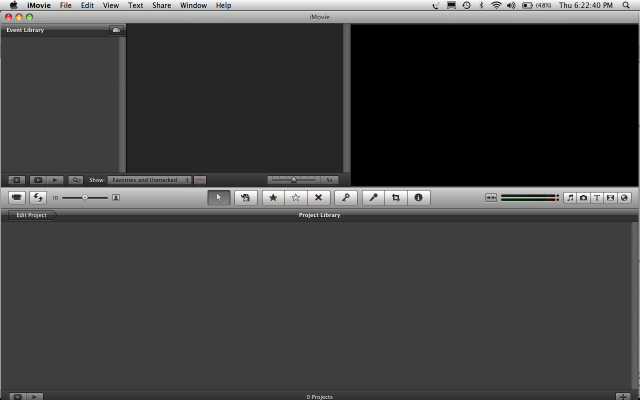Adjust the event thumbnail duration slider
Image resolution: width=640 pixels, height=400 pixels.
click(x=293, y=180)
